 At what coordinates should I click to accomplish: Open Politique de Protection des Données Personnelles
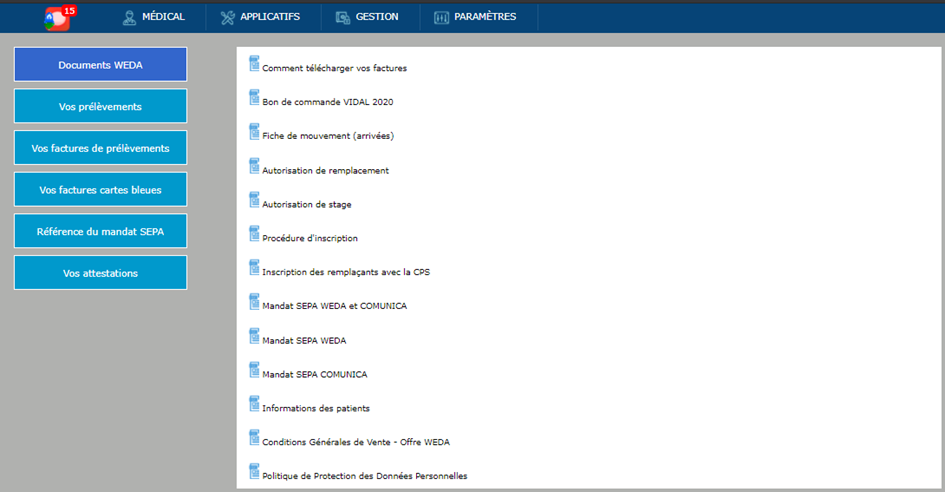364,476
